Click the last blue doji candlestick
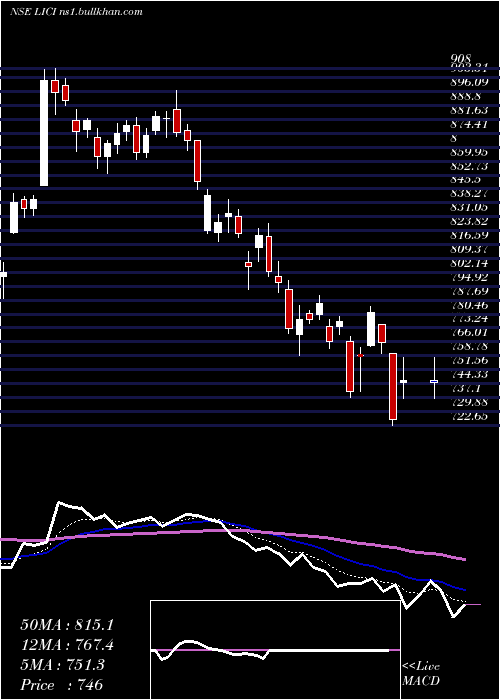The width and height of the screenshot is (500, 700). (x=434, y=381)
